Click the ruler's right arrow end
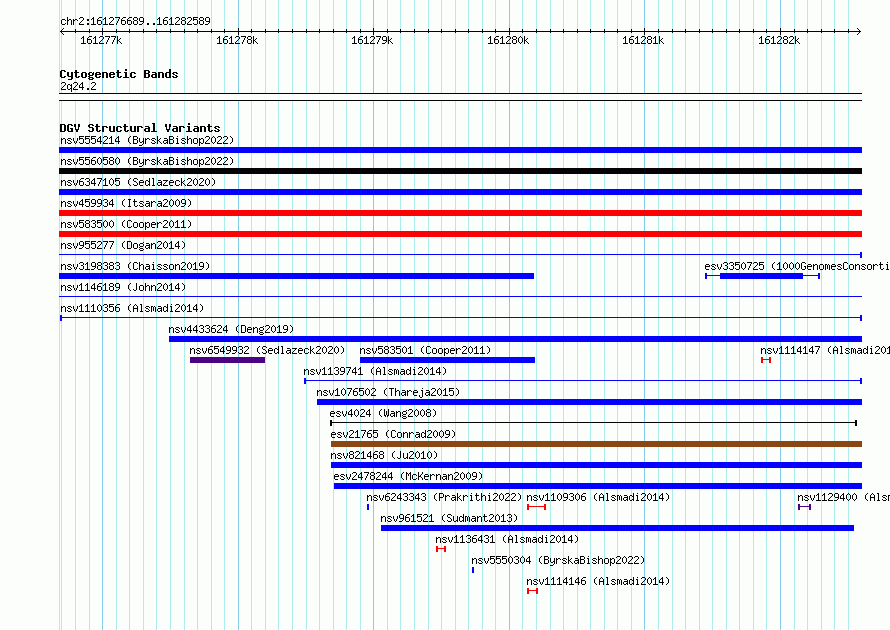 [x=858, y=32]
